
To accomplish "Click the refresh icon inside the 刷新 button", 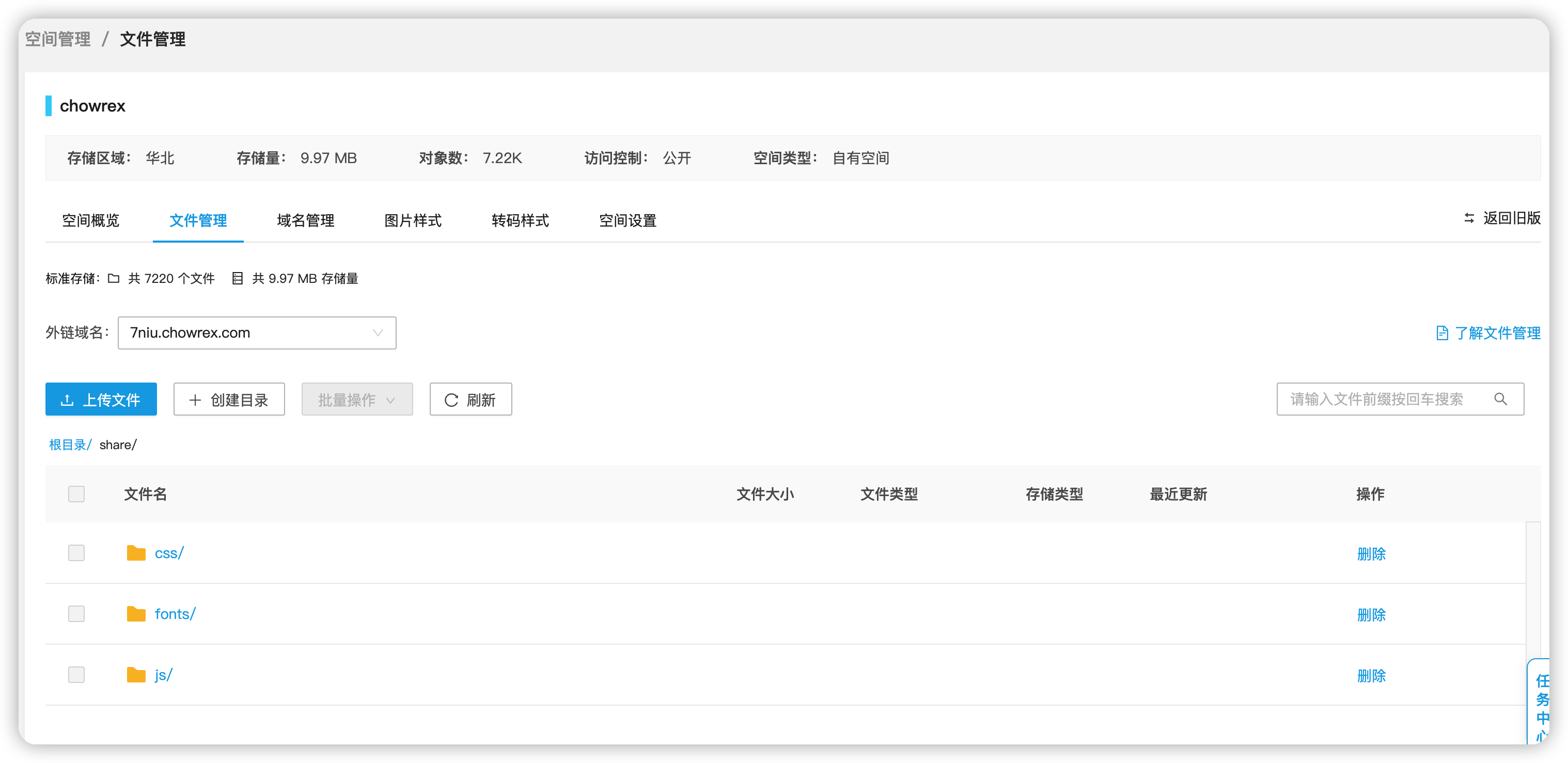I will 450,399.
